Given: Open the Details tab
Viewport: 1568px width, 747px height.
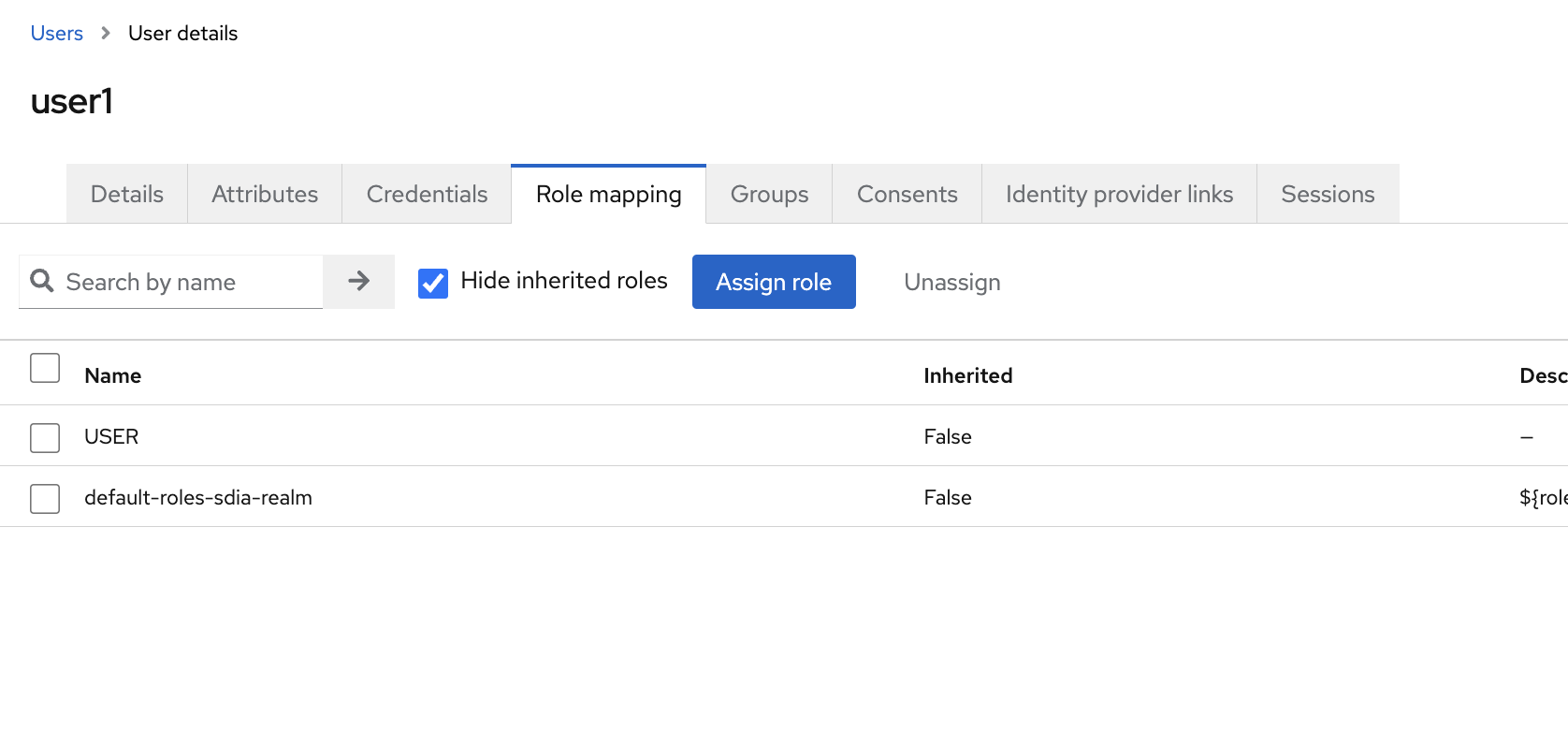Looking at the screenshot, I should coord(127,194).
